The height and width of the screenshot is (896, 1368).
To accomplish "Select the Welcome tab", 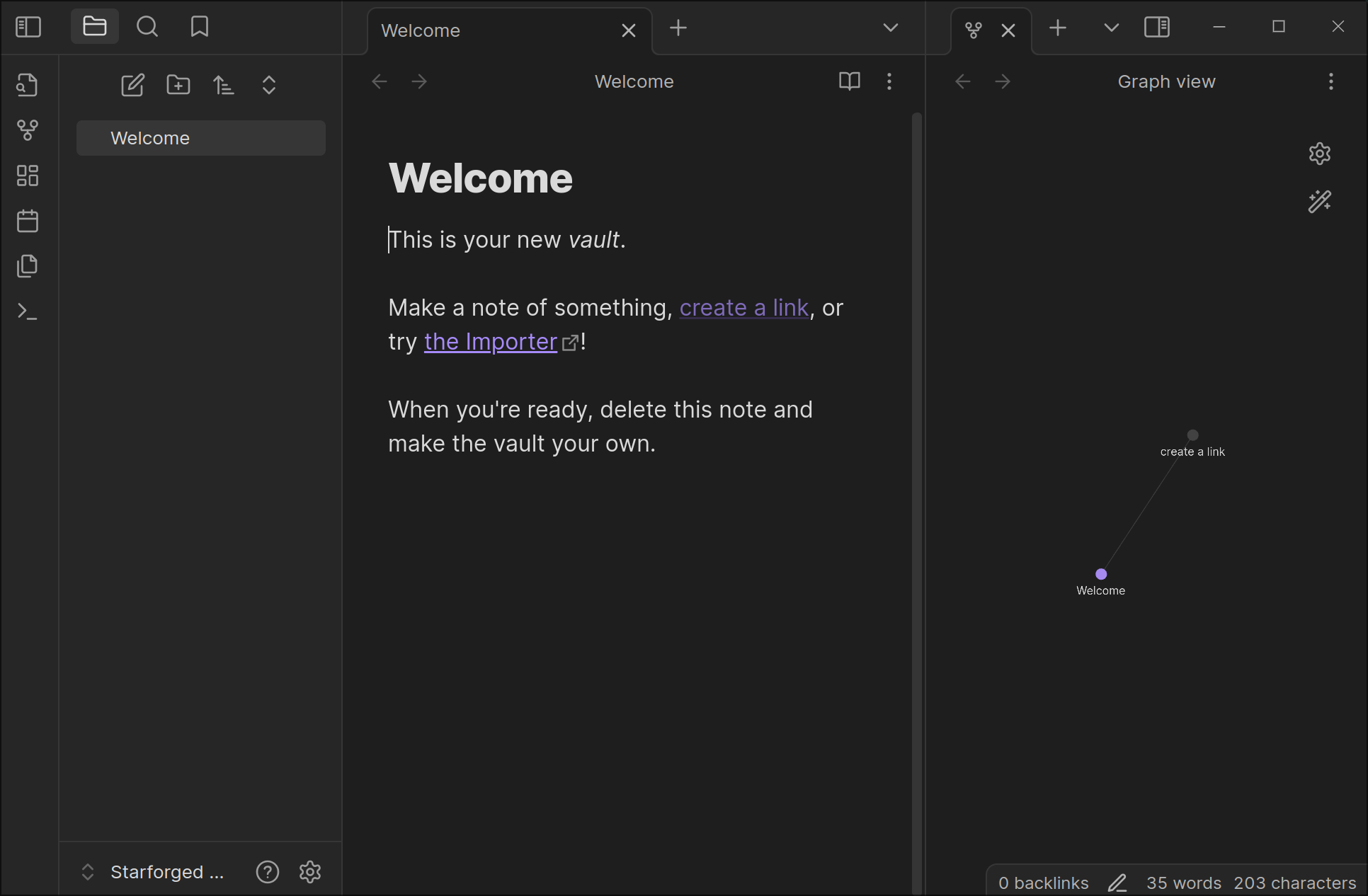I will pos(420,30).
